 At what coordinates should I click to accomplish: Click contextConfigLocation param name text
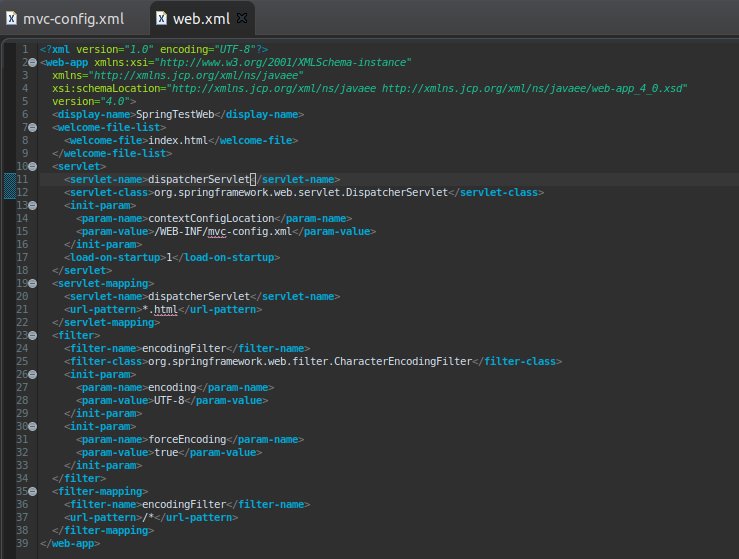211,218
